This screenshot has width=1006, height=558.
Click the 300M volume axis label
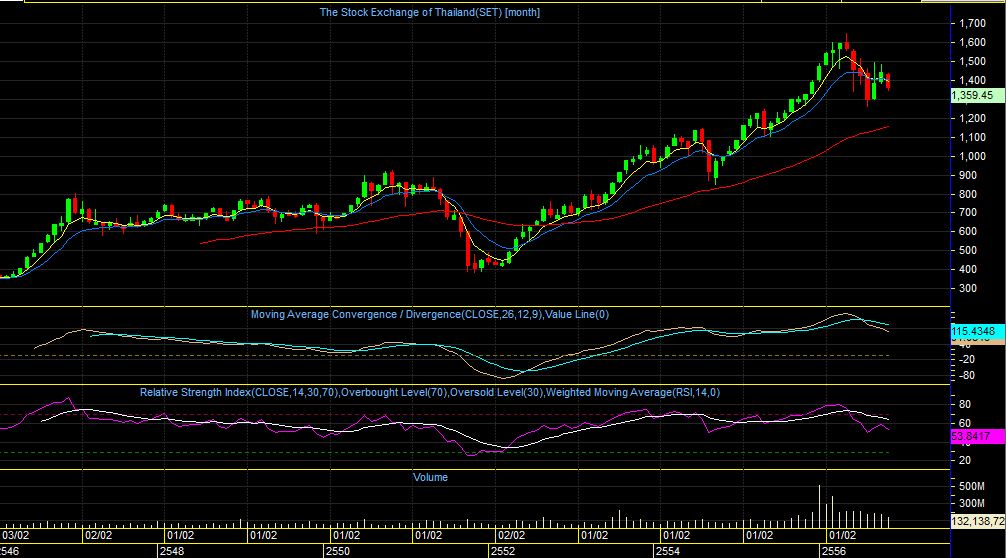(971, 503)
